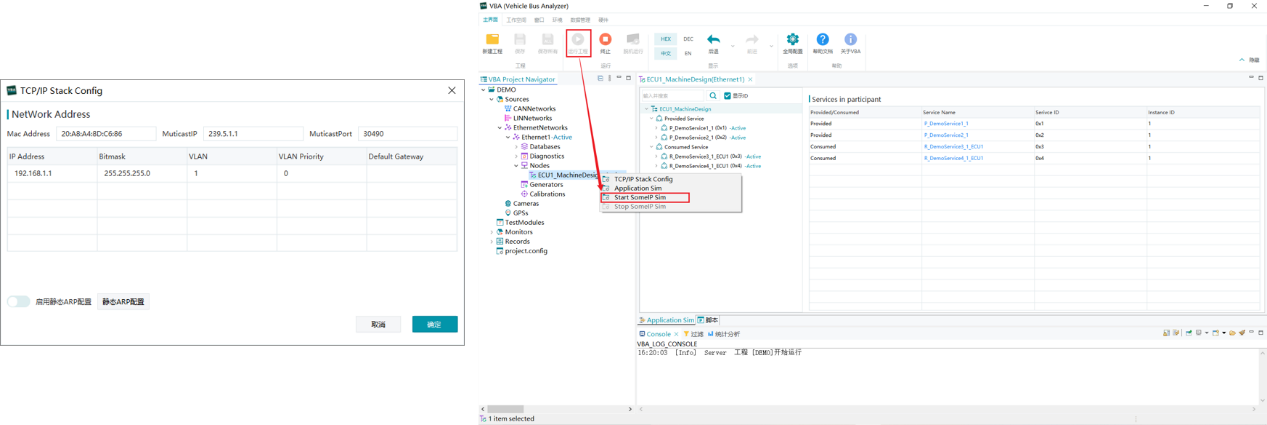1267x425 pixels.
Task: Click the New Project folder icon
Action: tap(492, 40)
